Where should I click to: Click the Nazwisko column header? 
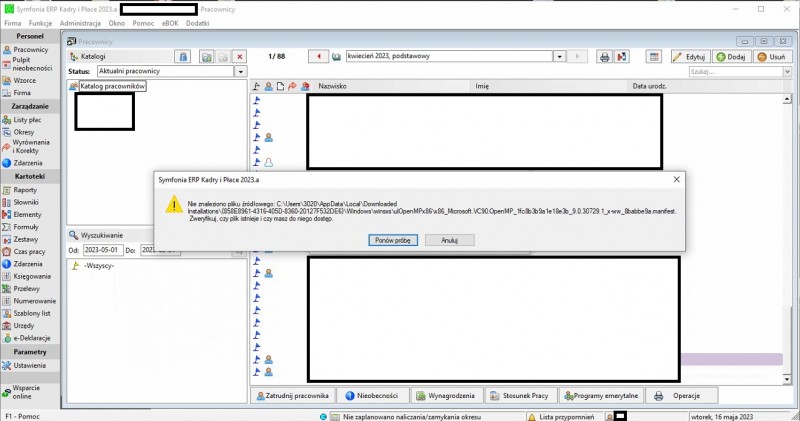tap(392, 86)
